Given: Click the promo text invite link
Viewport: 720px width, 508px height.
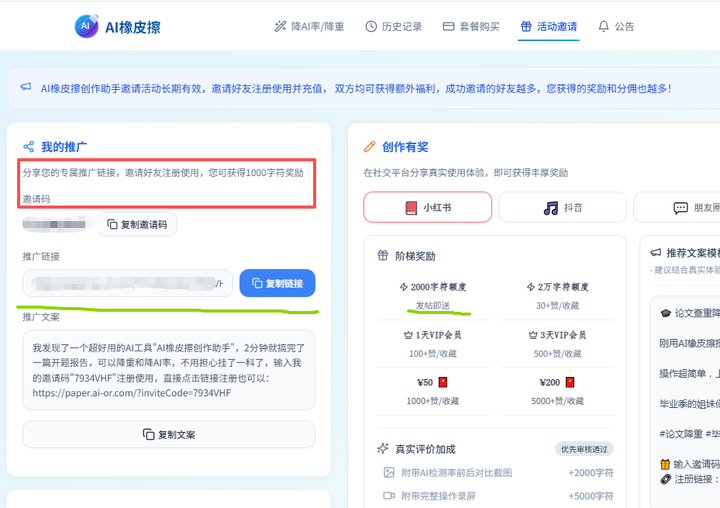Looking at the screenshot, I should (x=130, y=393).
